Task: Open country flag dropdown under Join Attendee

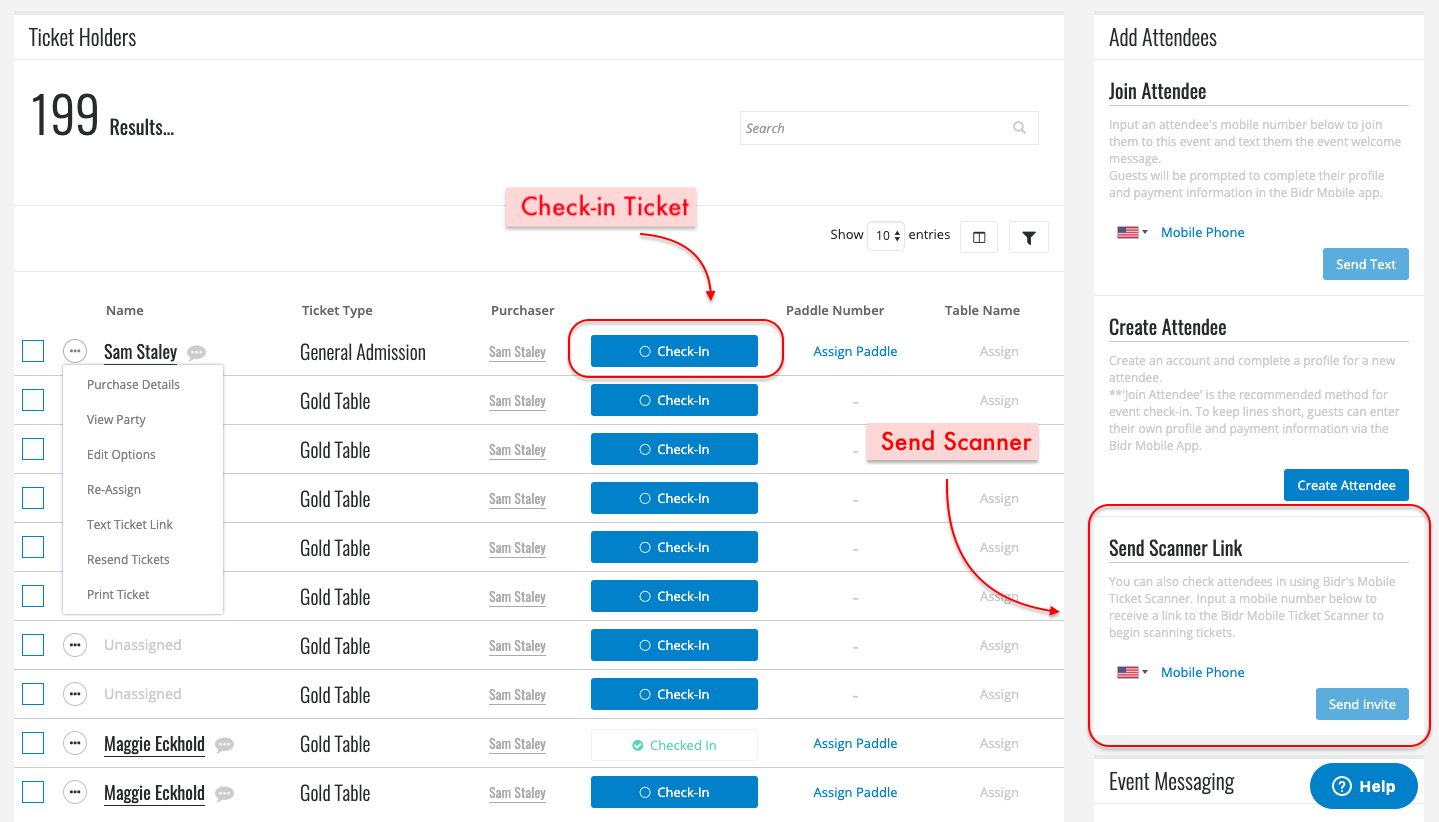Action: click(1132, 232)
